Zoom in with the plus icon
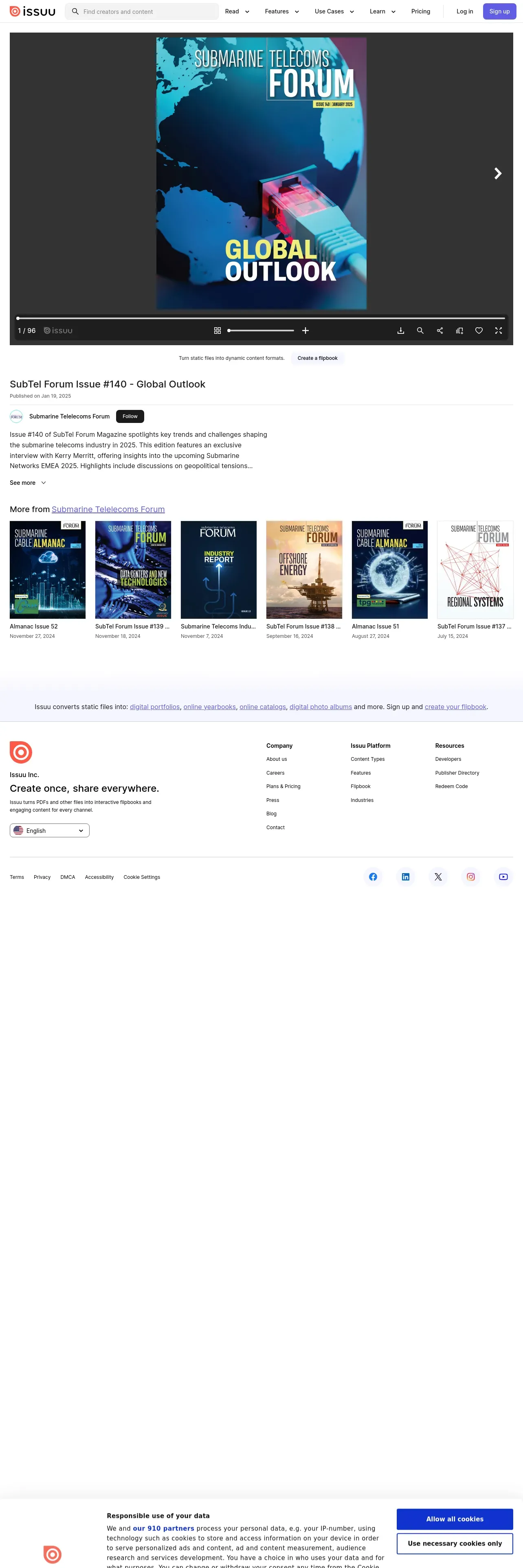523x1568 pixels. pos(305,331)
